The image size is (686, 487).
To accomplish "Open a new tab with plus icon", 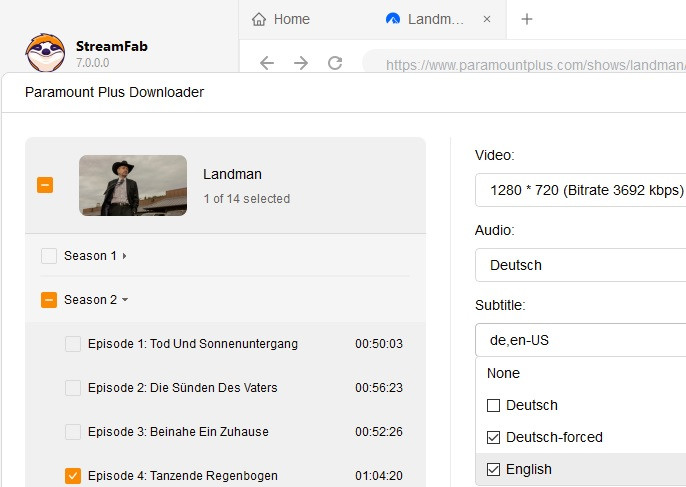I will pyautogui.click(x=527, y=19).
